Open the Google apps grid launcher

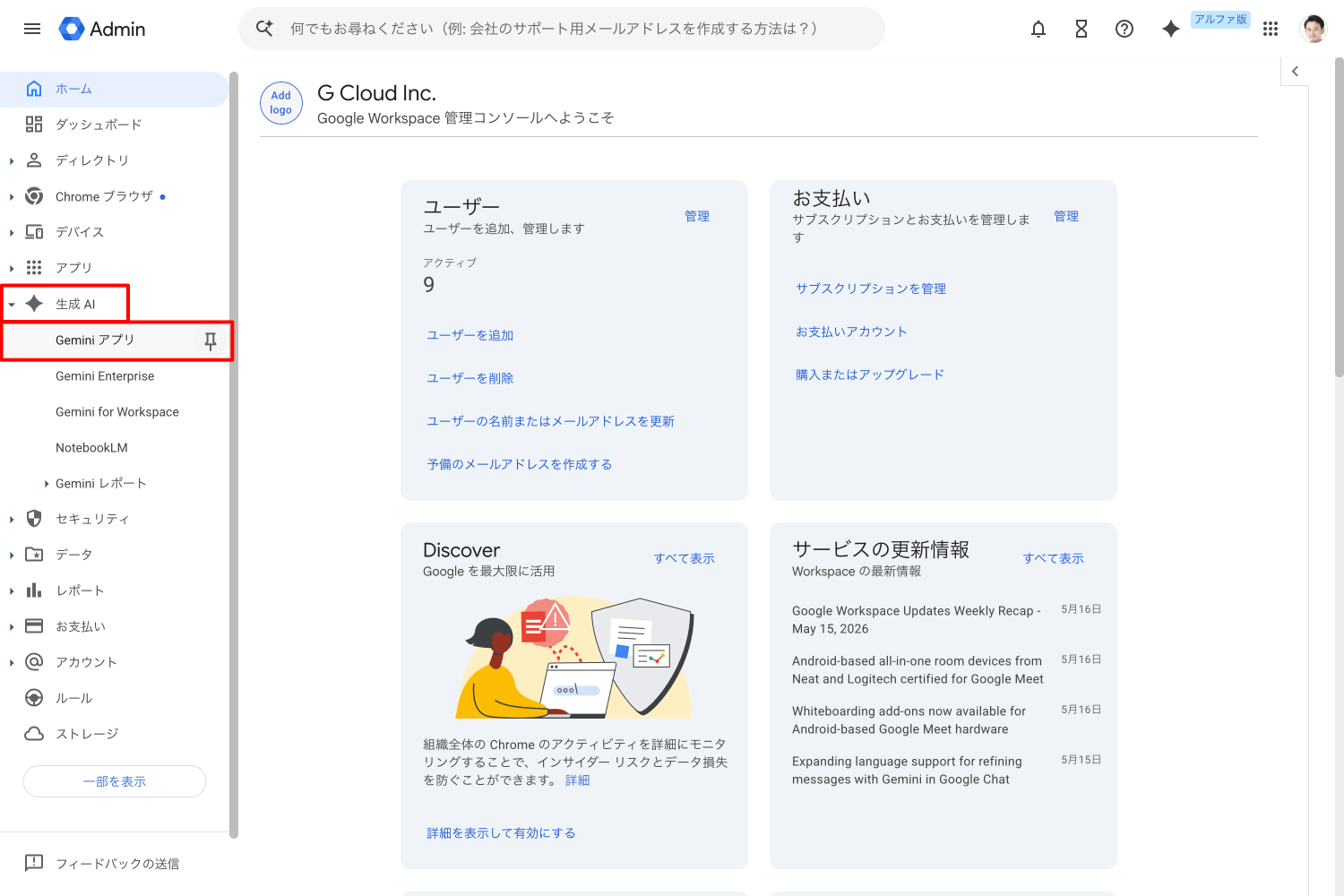pyautogui.click(x=1271, y=29)
